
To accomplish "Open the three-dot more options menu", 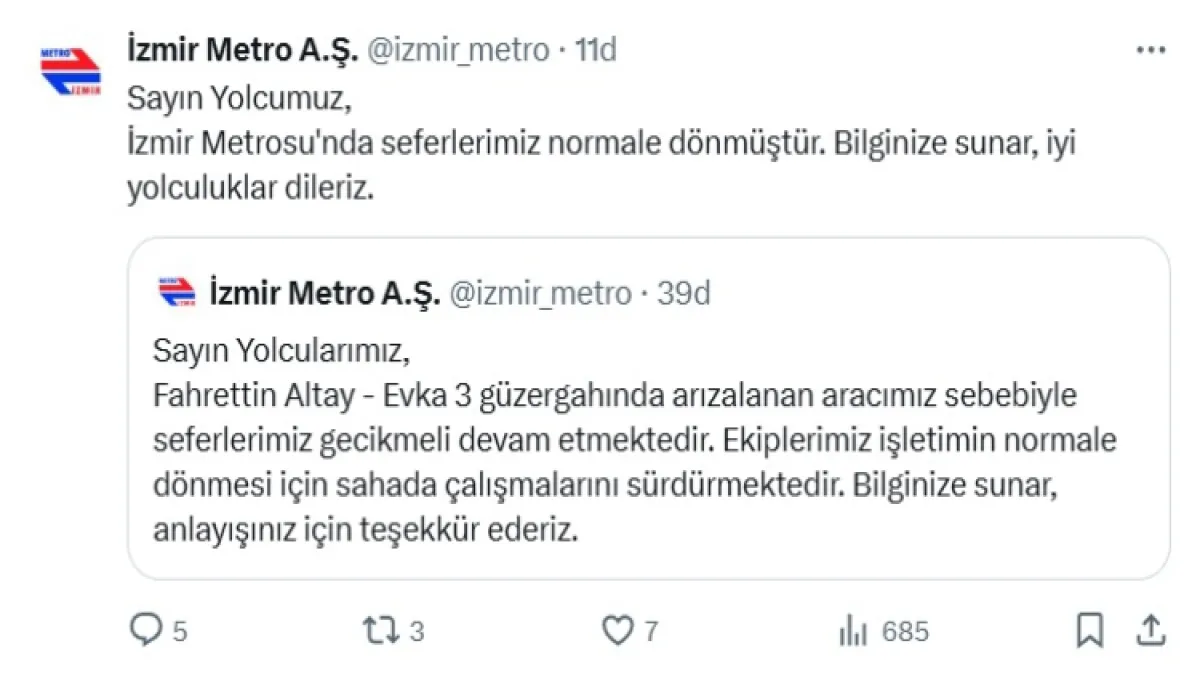I will [1150, 49].
